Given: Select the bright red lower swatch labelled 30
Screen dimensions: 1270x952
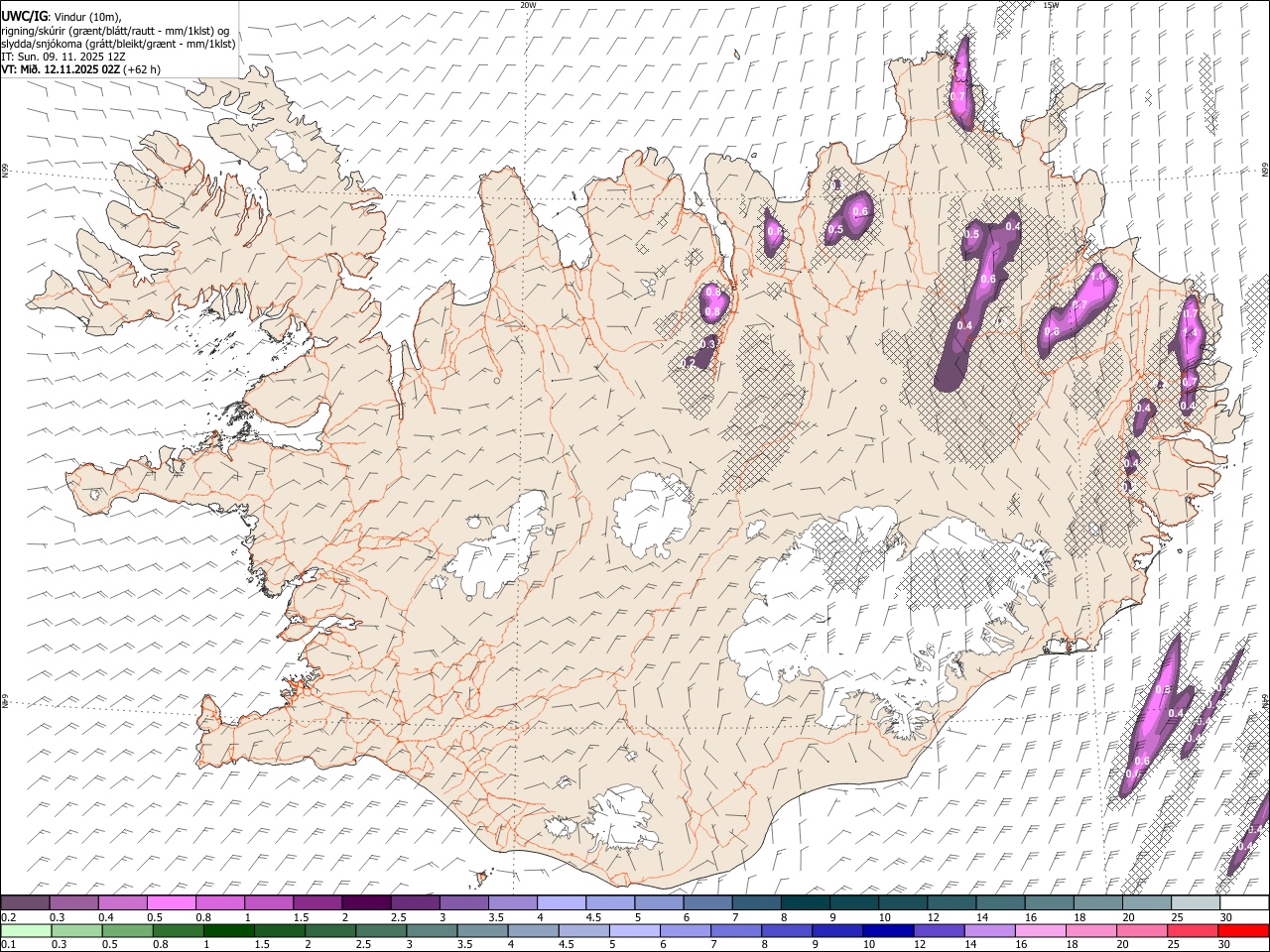Looking at the screenshot, I should click(x=1244, y=930).
